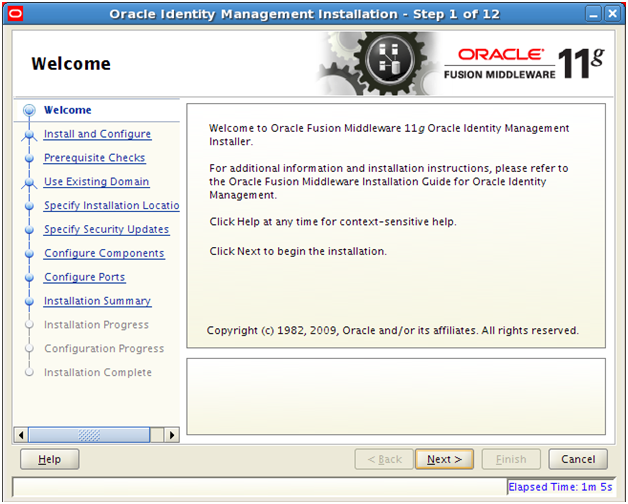
Task: Click the Configuration Progress empty bullet
Action: (29, 348)
